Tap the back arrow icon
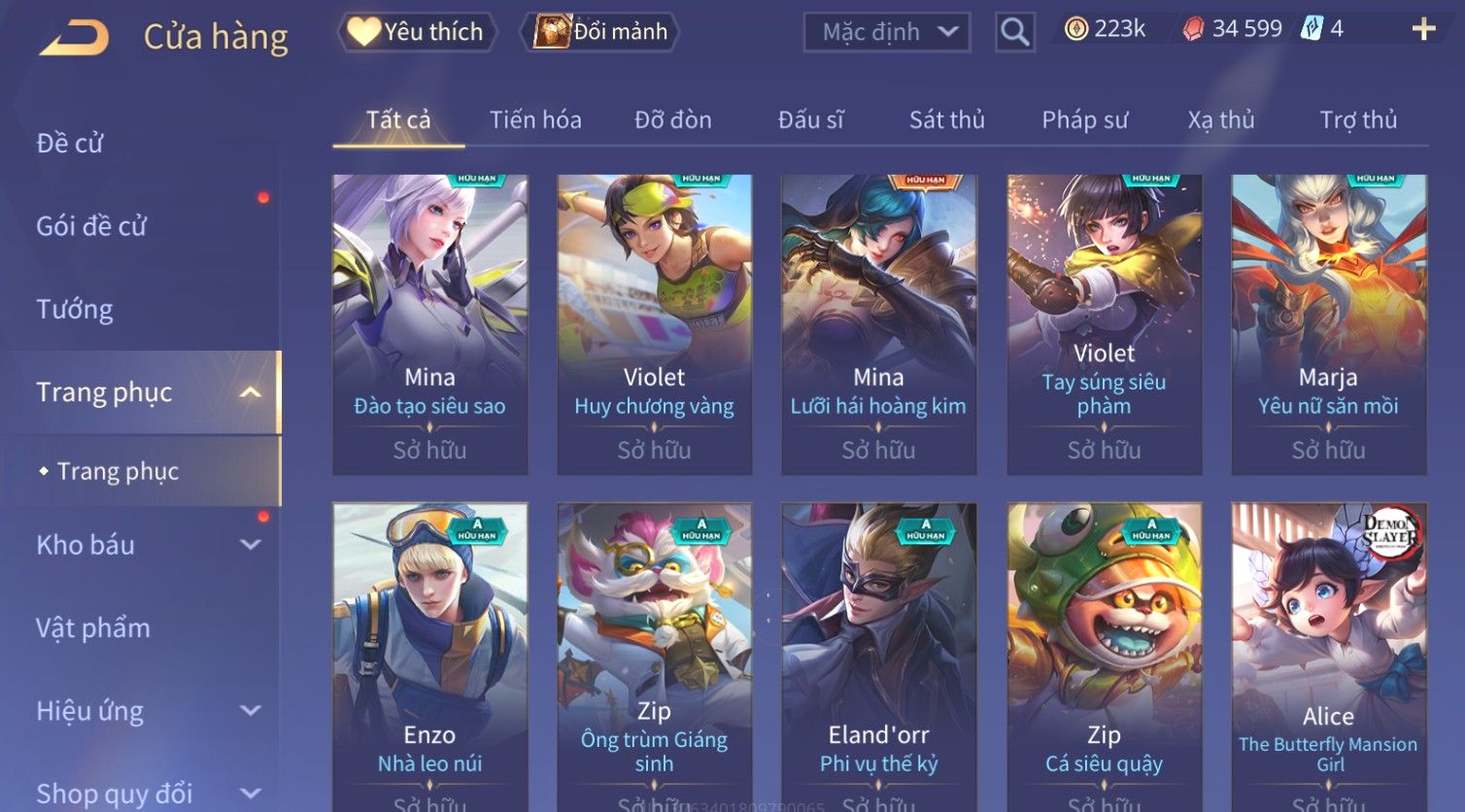Viewport: 1465px width, 812px height. pyautogui.click(x=74, y=38)
